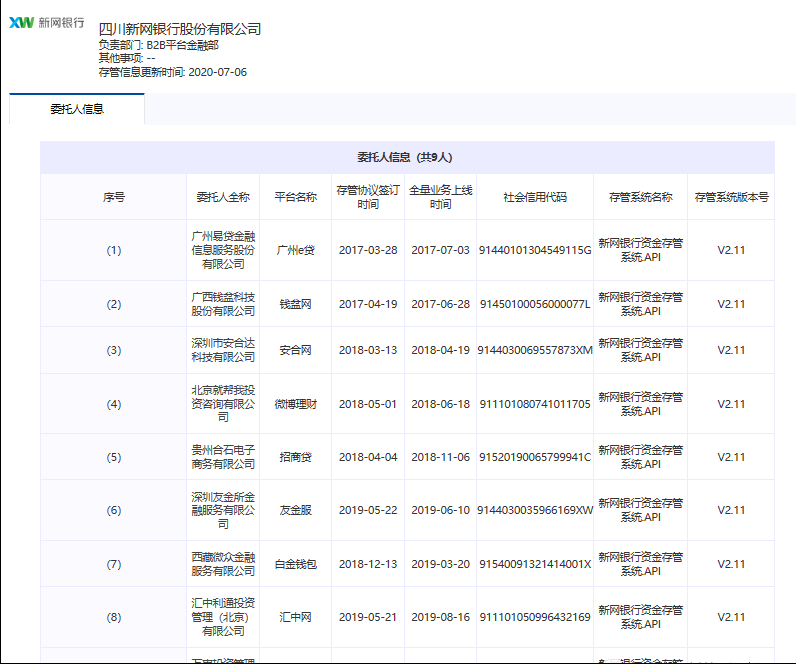Select credit code 911101080741011705
Screen dimensions: 796x664
point(535,404)
